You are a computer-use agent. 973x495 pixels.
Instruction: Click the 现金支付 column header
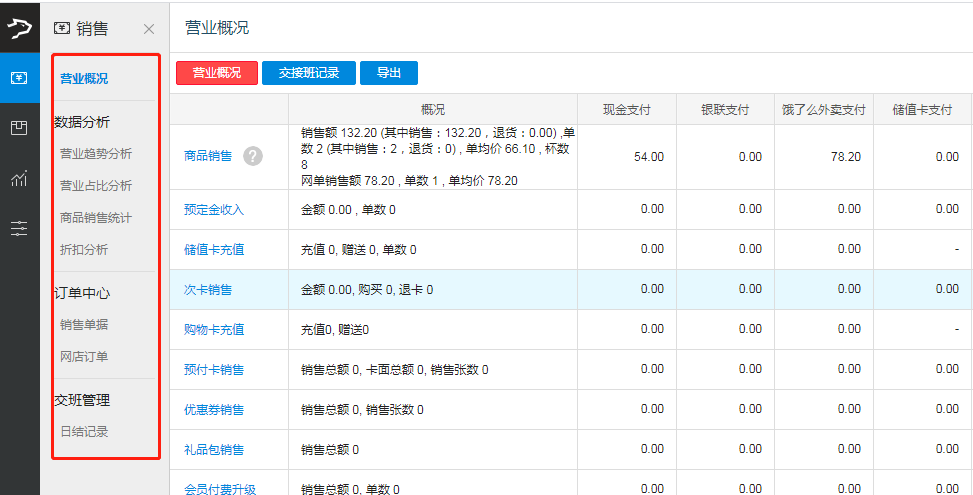tap(627, 110)
